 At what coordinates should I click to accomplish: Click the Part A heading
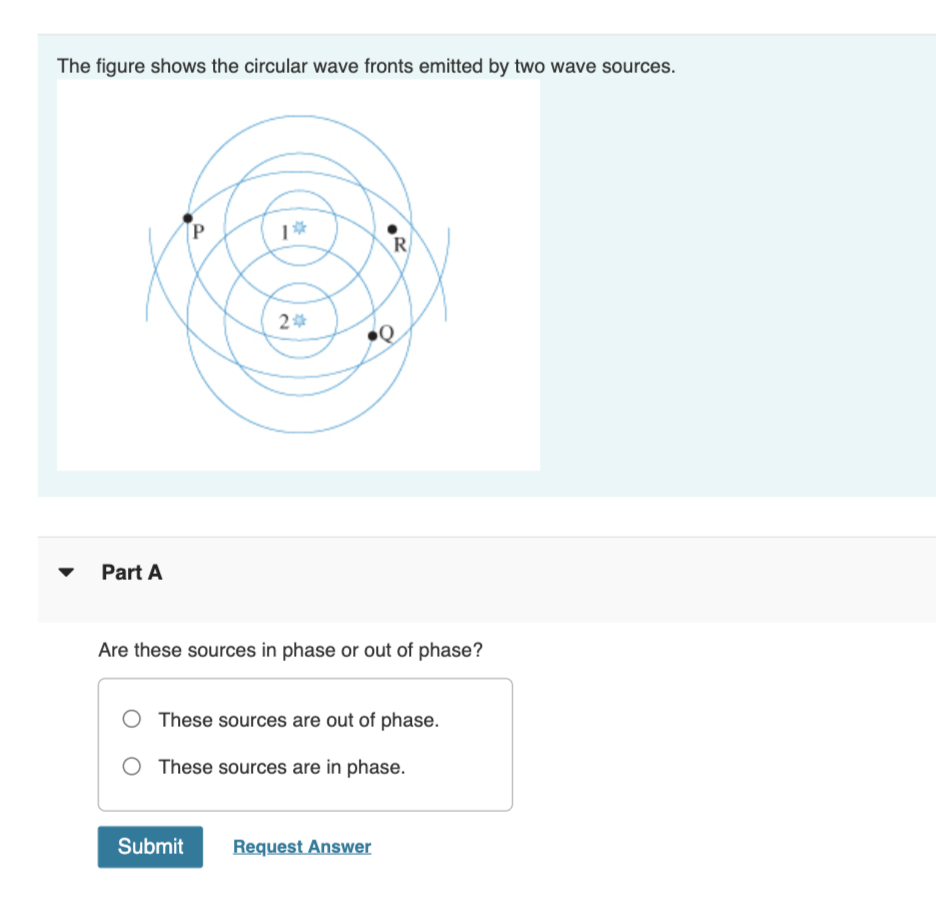(x=131, y=572)
